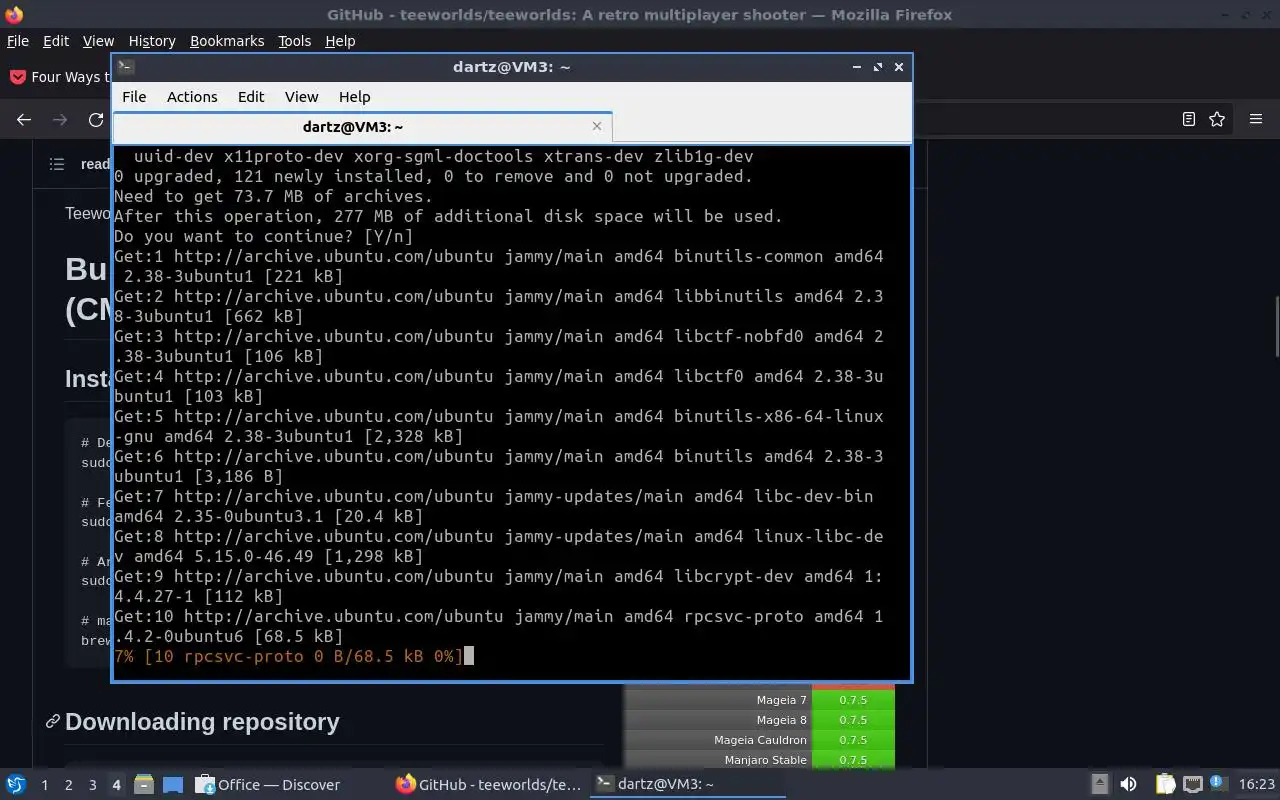Open Firefox View menu
The width and height of the screenshot is (1280, 800).
(98, 41)
